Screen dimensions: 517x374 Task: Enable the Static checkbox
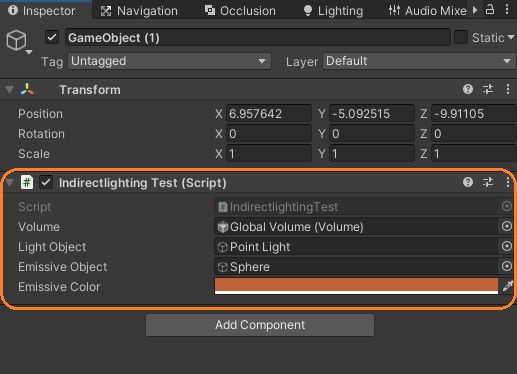[x=461, y=37]
